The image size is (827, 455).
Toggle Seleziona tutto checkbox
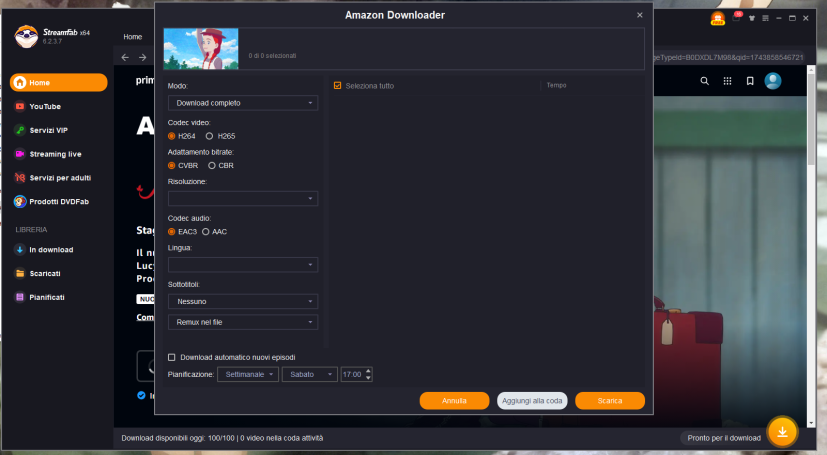pyautogui.click(x=338, y=85)
